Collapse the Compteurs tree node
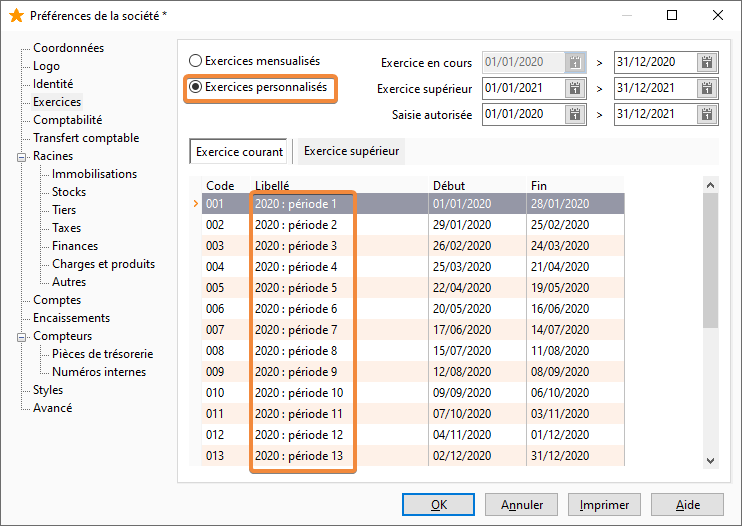Screen dimensions: 742x526 click(21, 337)
